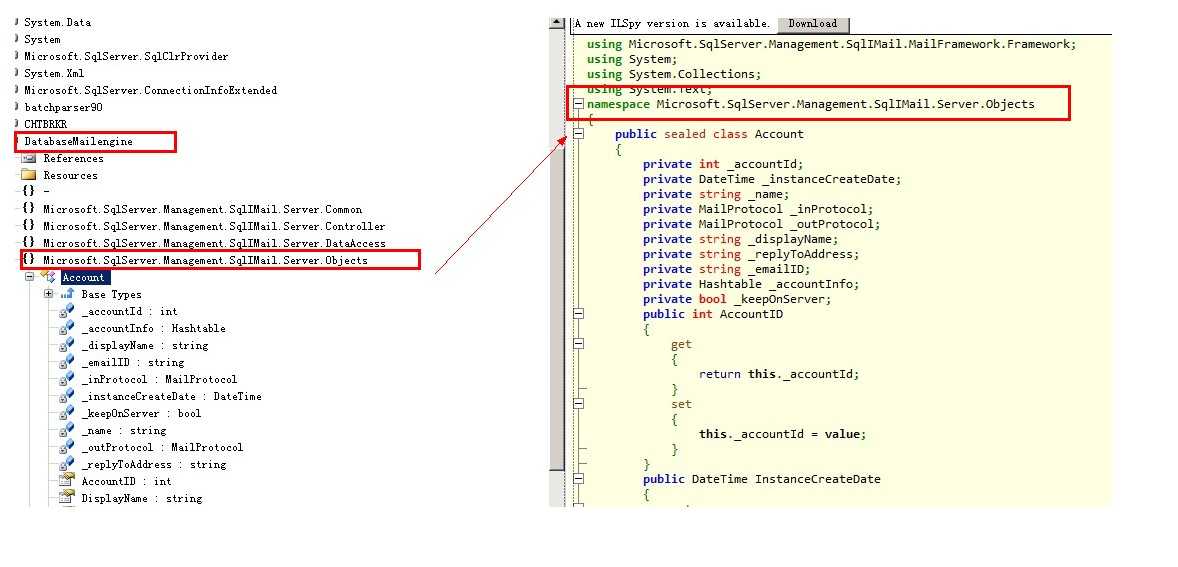Collapse the public int AccountID property block
The width and height of the screenshot is (1178, 567).
578,314
